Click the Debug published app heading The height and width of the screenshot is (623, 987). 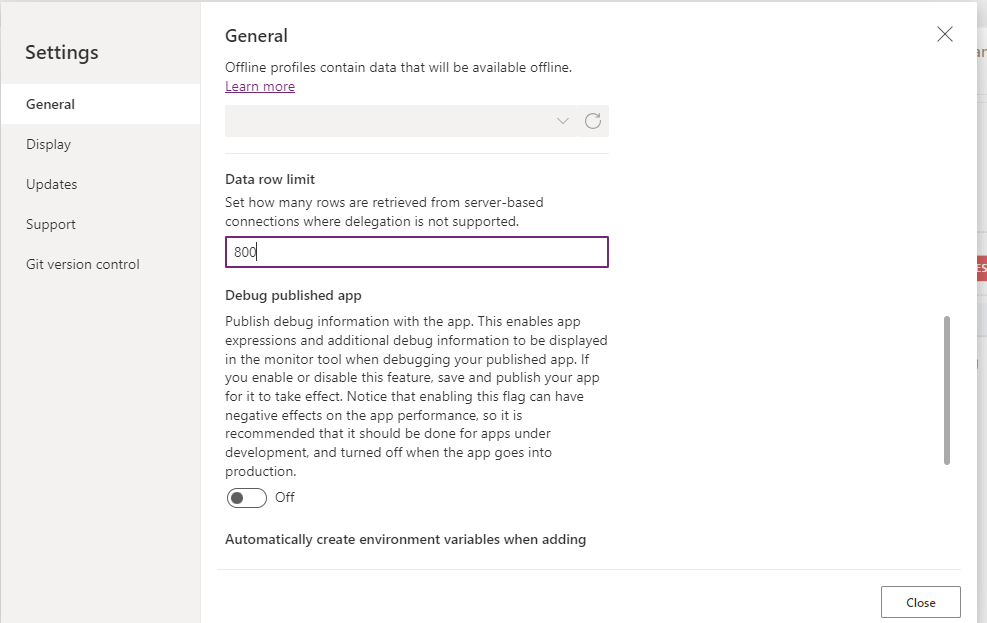tap(293, 295)
